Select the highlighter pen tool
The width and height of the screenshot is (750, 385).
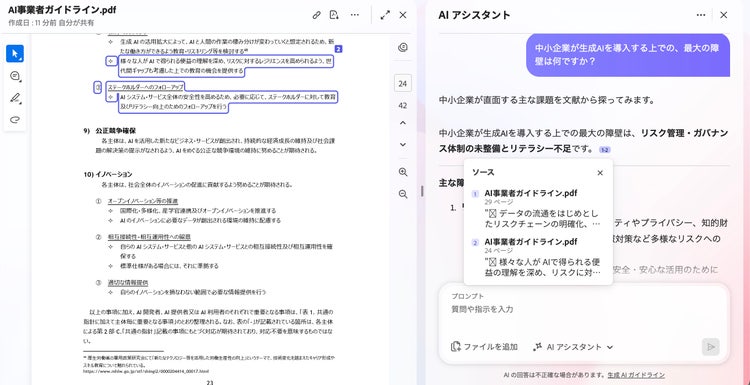[15, 98]
